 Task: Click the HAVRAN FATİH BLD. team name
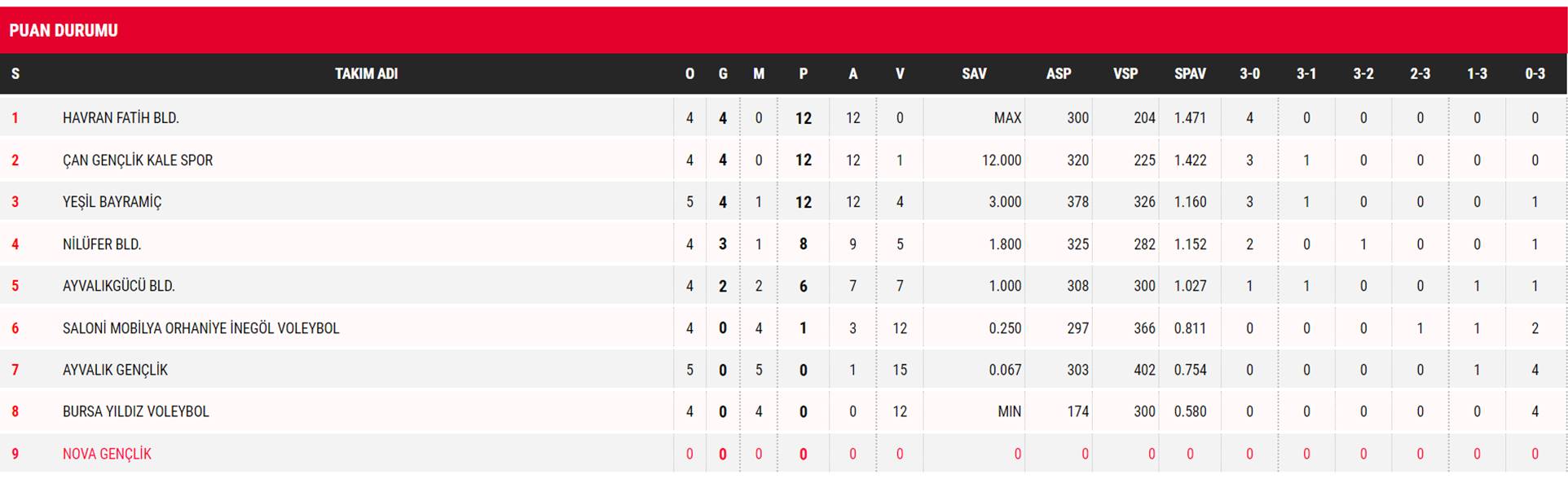pos(121,118)
